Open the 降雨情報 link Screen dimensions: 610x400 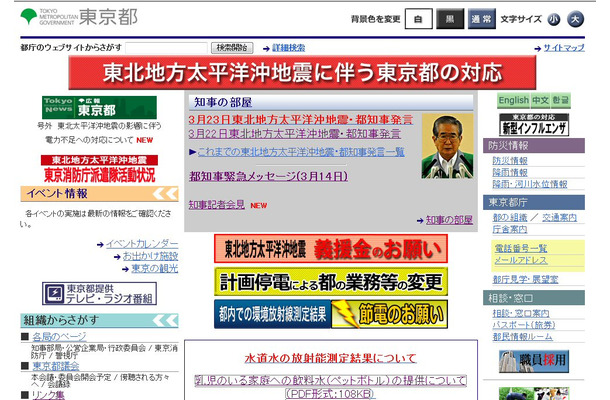(510, 172)
